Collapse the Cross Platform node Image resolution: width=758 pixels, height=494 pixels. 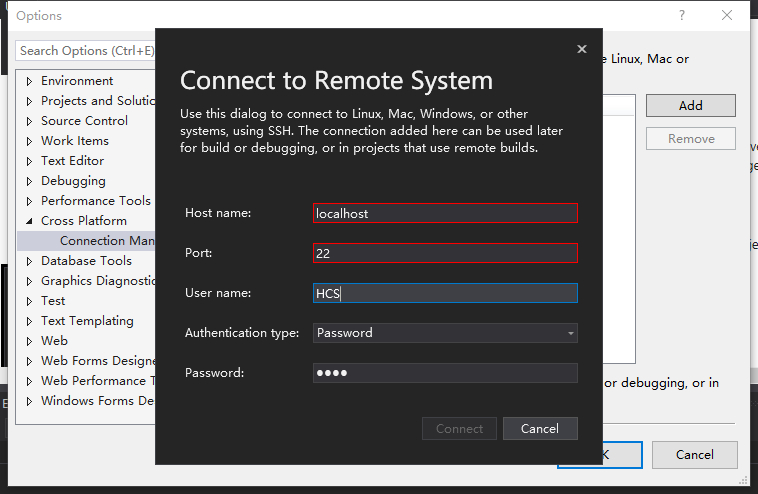pos(30,221)
